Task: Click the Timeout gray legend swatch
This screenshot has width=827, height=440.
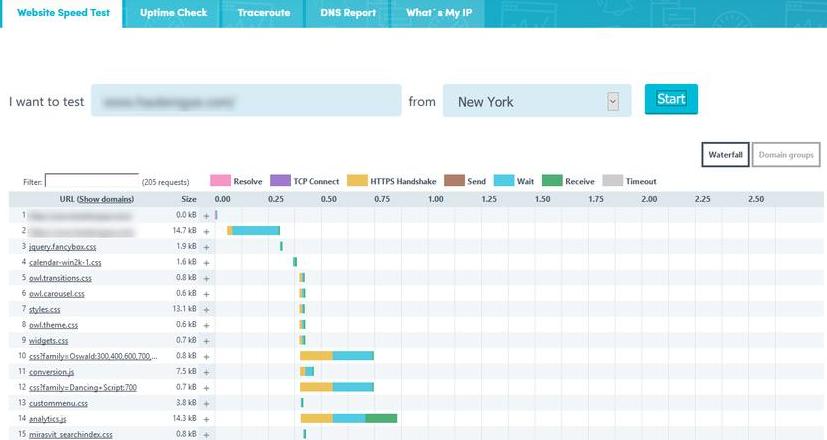Action: [612, 180]
